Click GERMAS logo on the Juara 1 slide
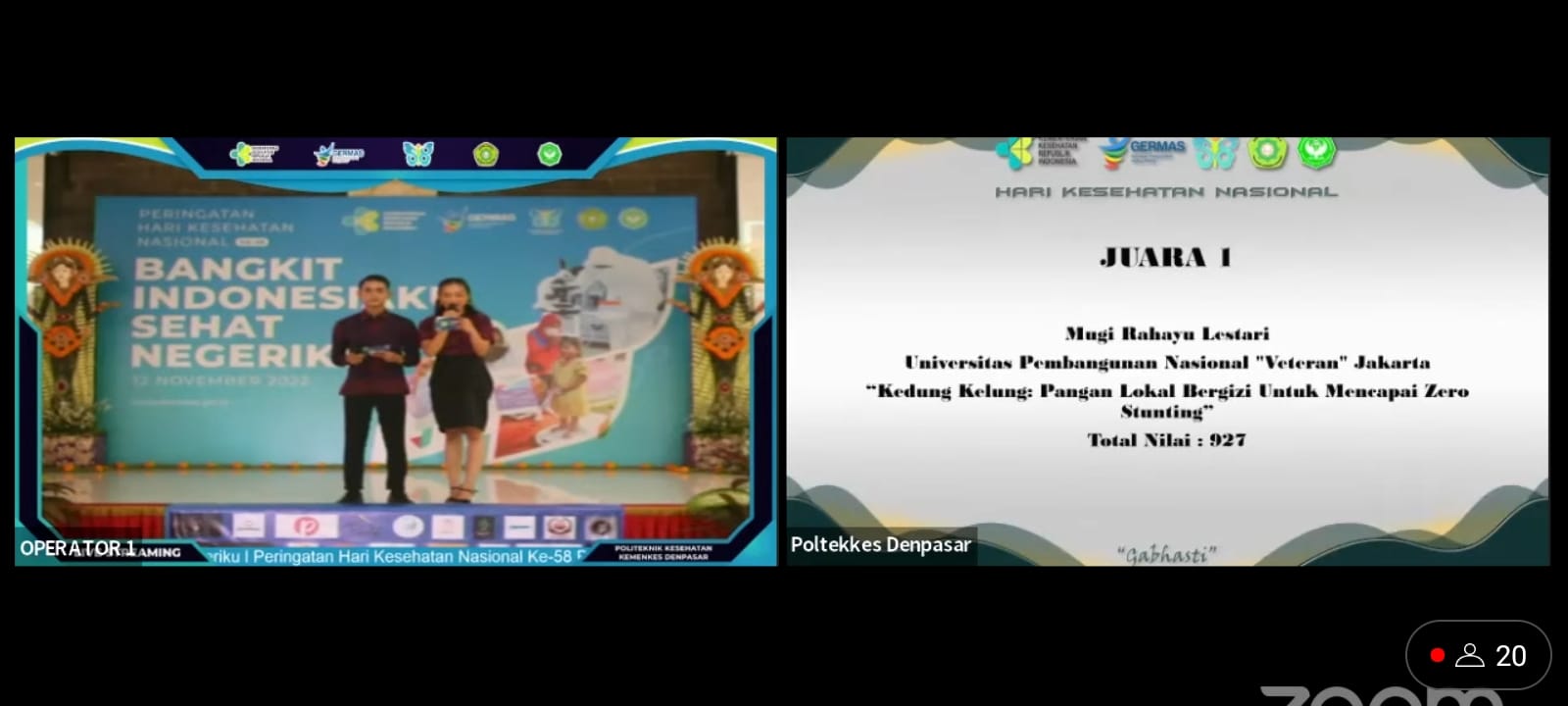The height and width of the screenshot is (706, 1568). coord(1143,152)
